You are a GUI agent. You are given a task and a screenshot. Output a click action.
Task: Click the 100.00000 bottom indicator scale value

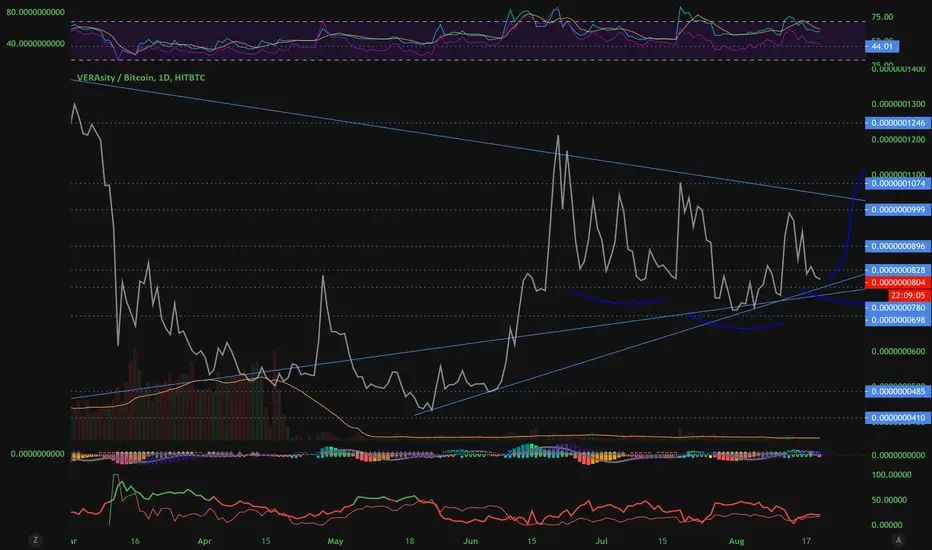pos(891,475)
